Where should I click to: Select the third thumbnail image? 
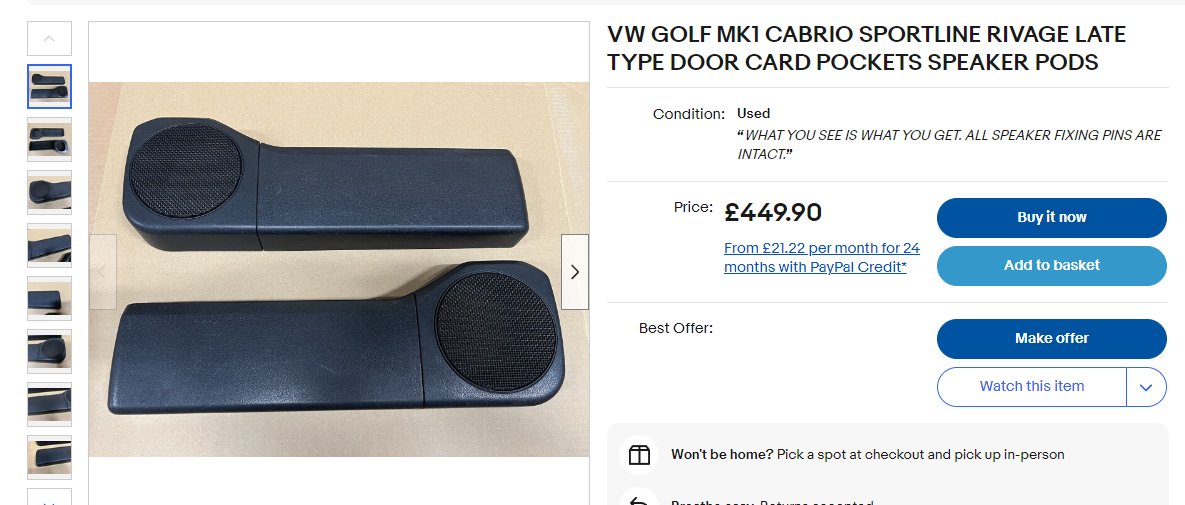pos(49,192)
